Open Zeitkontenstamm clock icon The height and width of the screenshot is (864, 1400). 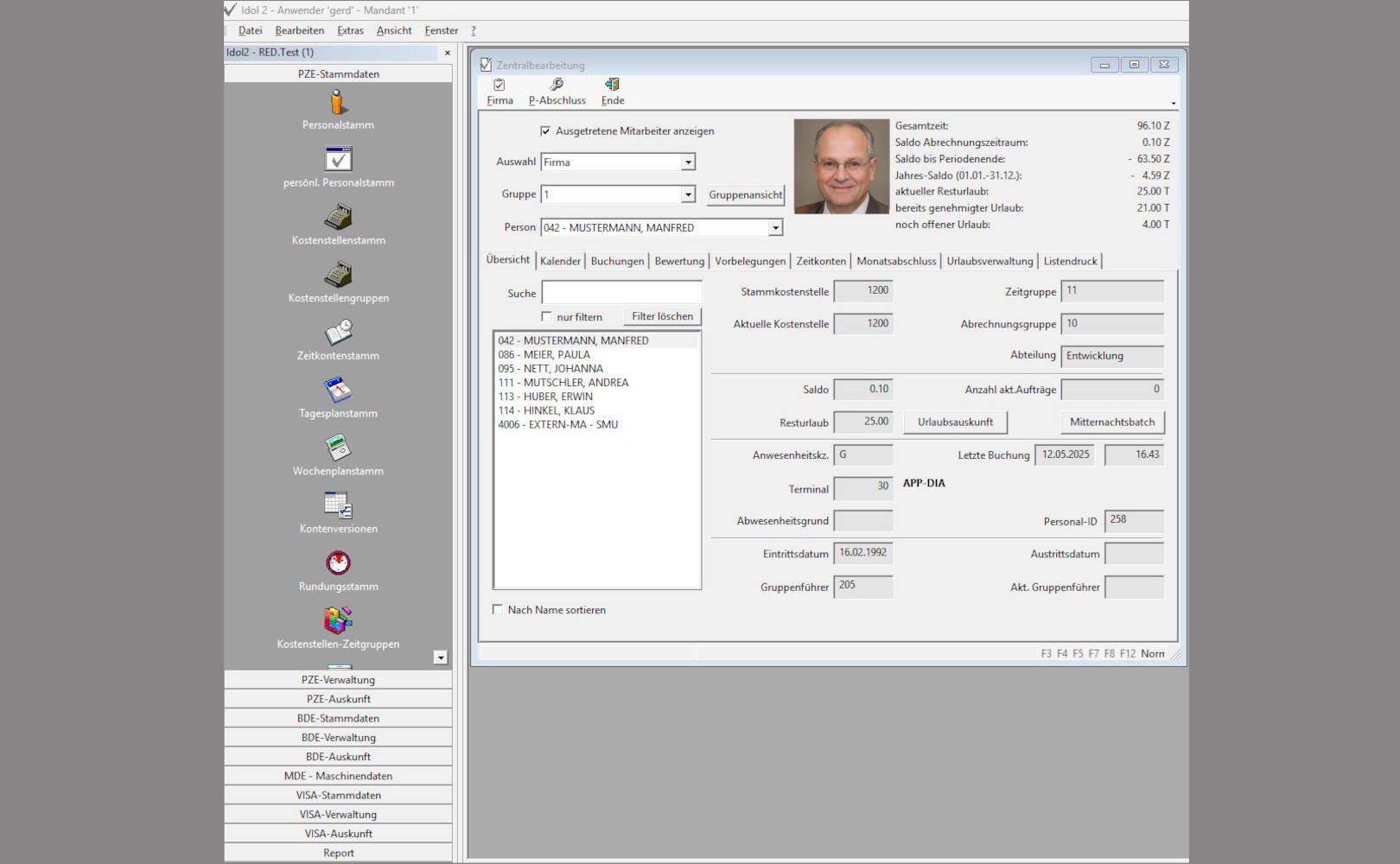click(338, 333)
